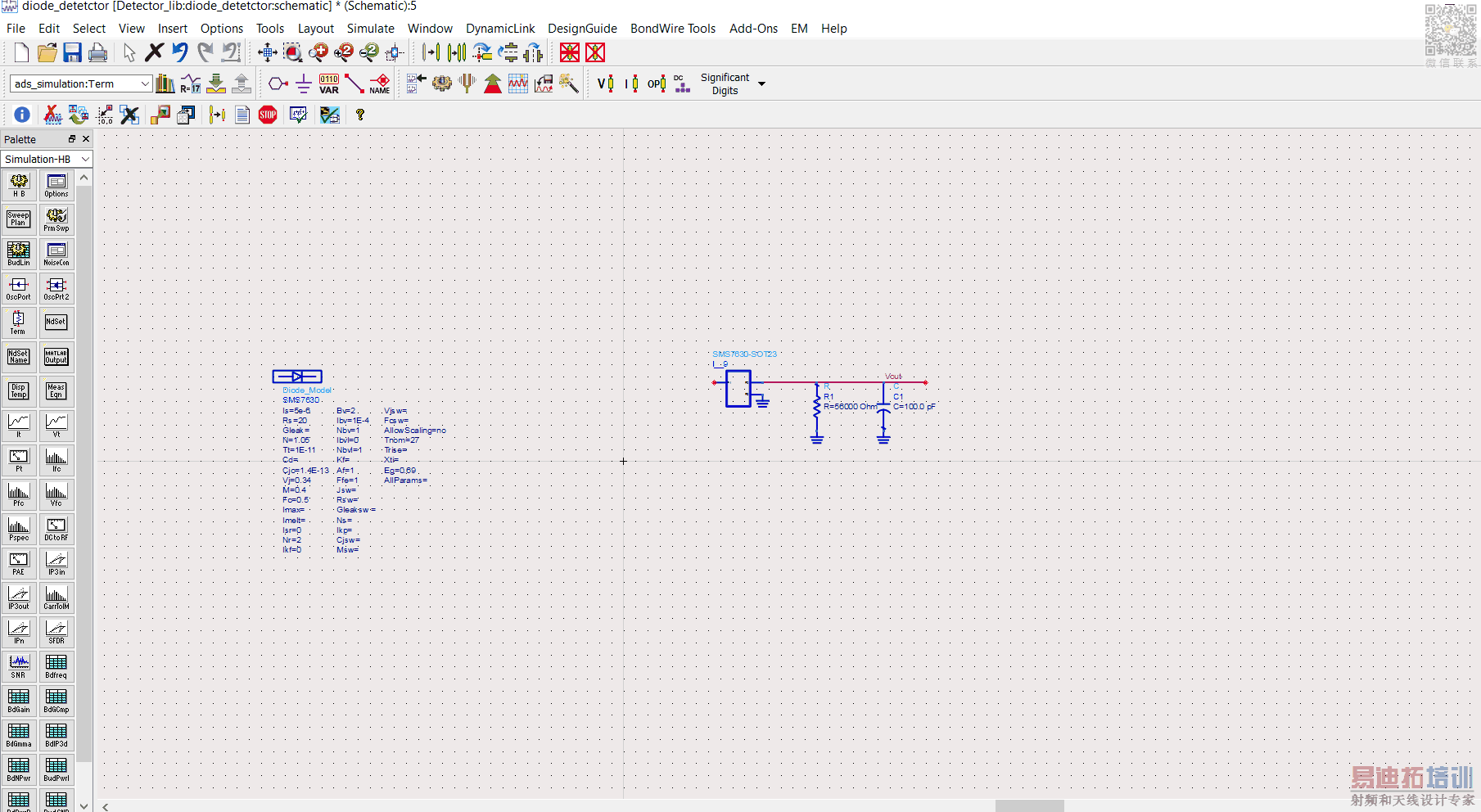
Task: Select the Term component in the palette
Action: pos(19,323)
